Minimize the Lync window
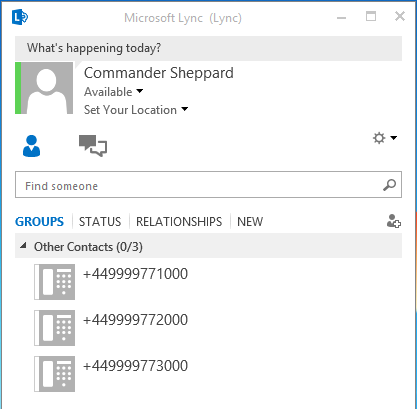This screenshot has height=409, width=417. [342, 17]
